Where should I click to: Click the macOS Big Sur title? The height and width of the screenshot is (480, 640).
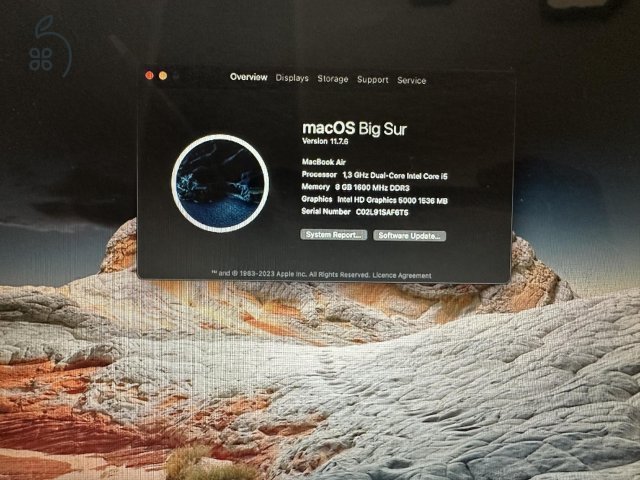(354, 129)
